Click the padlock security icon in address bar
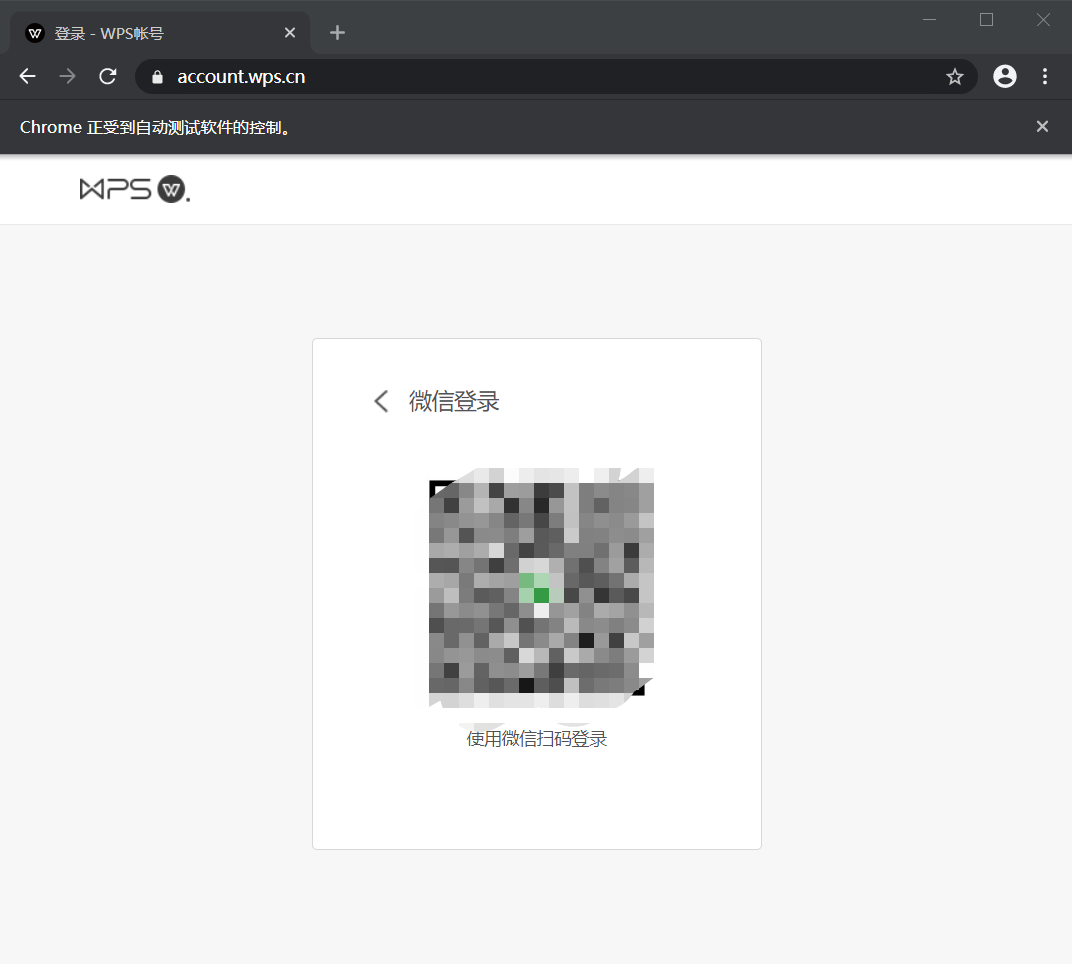1072x964 pixels. coord(156,76)
